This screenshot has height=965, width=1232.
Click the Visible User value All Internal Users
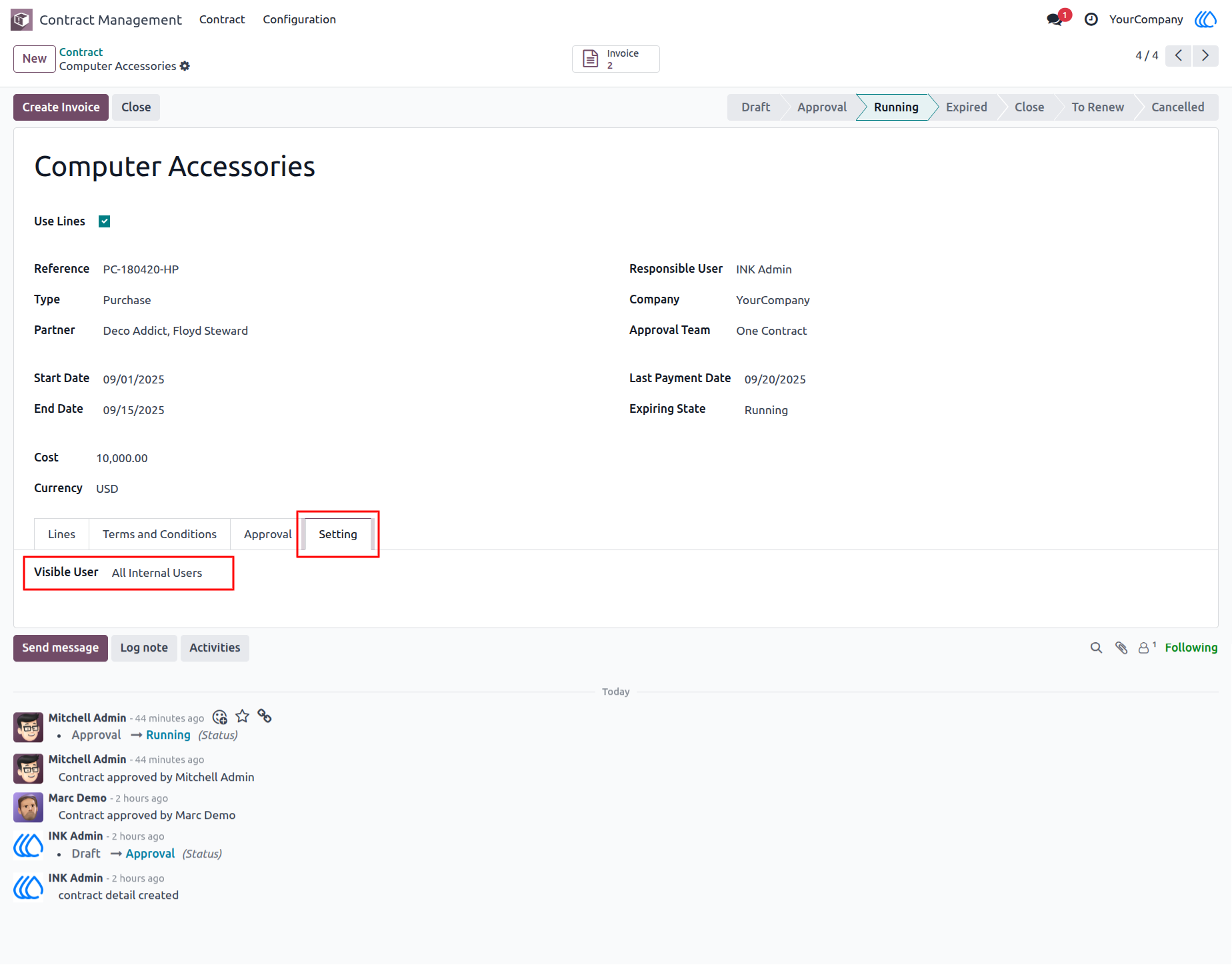coord(157,573)
